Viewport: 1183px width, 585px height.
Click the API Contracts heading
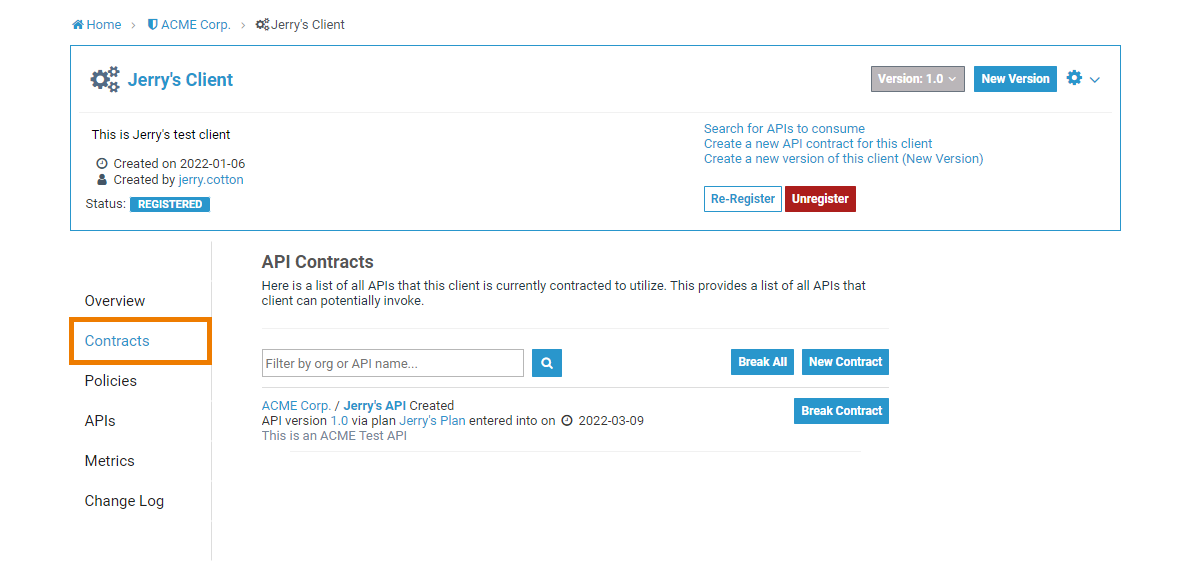pos(318,262)
